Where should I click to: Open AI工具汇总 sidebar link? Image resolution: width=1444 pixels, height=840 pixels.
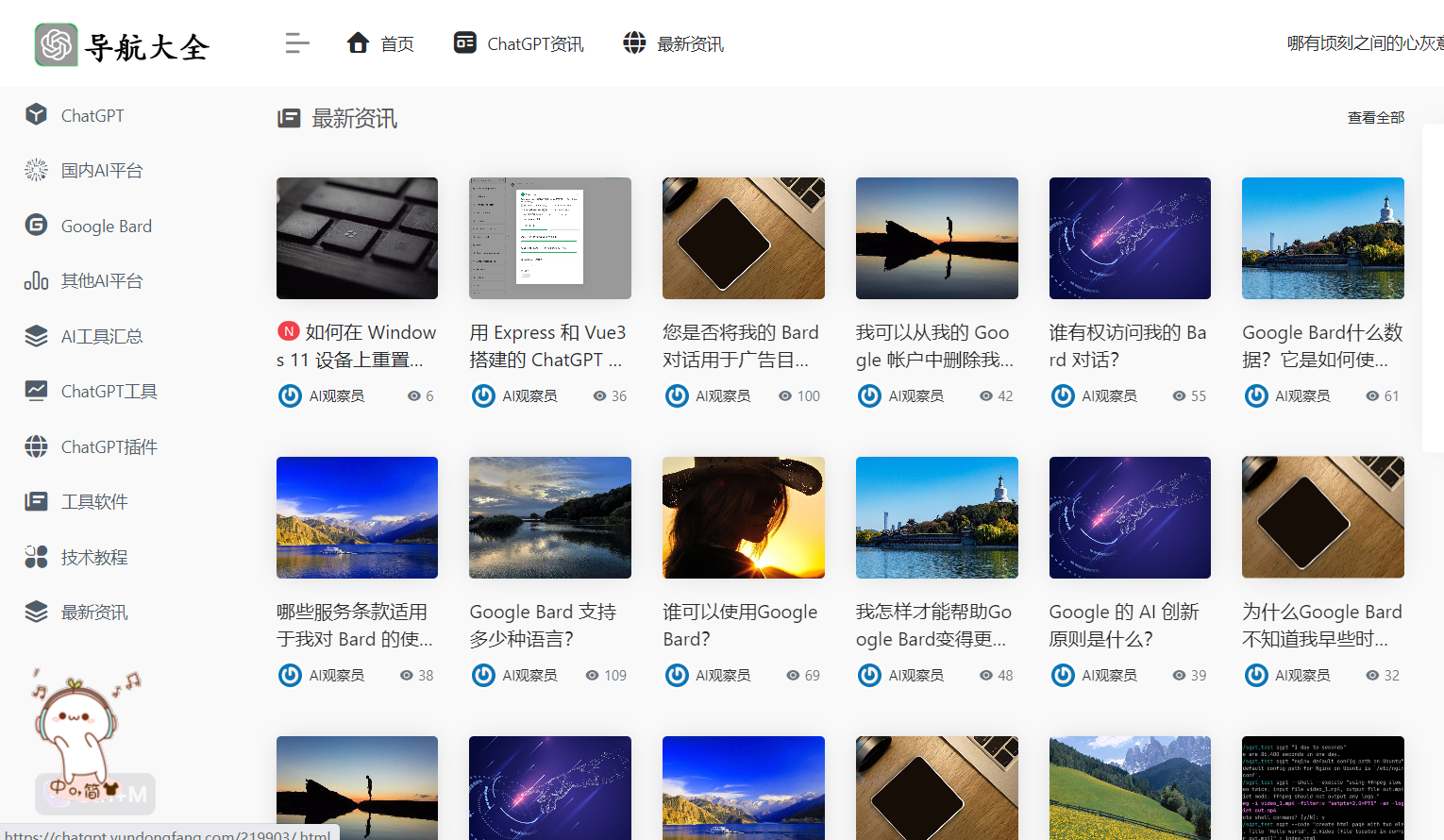click(102, 336)
